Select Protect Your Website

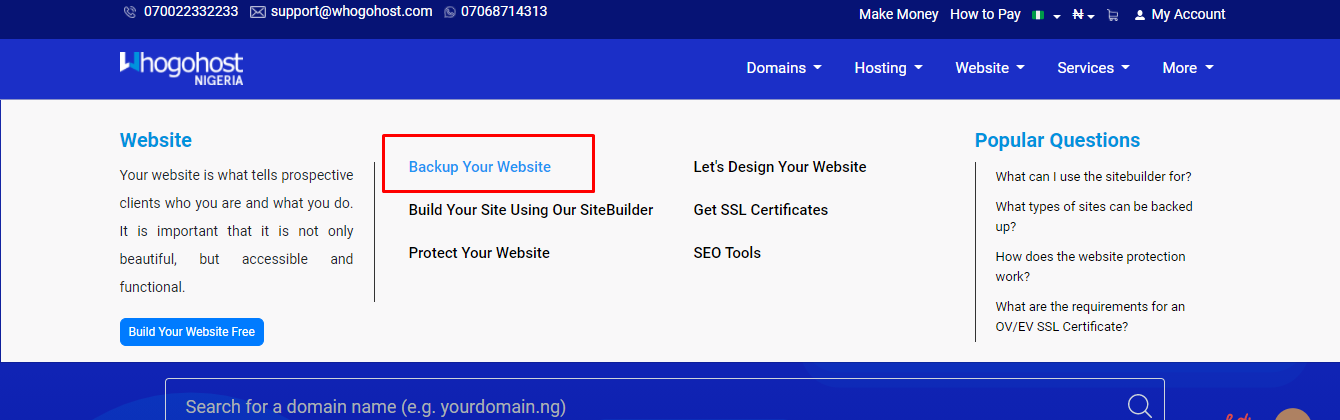click(x=479, y=253)
